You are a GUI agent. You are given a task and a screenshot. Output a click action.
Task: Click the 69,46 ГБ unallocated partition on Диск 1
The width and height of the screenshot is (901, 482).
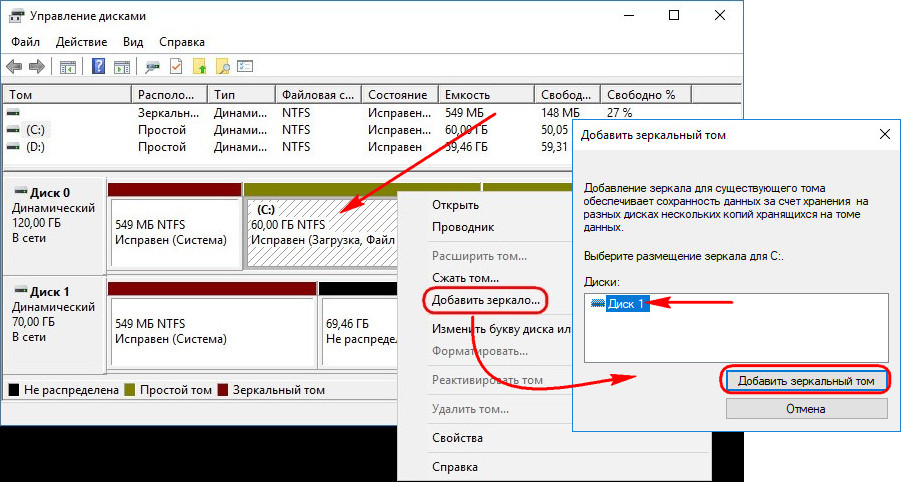click(x=355, y=331)
